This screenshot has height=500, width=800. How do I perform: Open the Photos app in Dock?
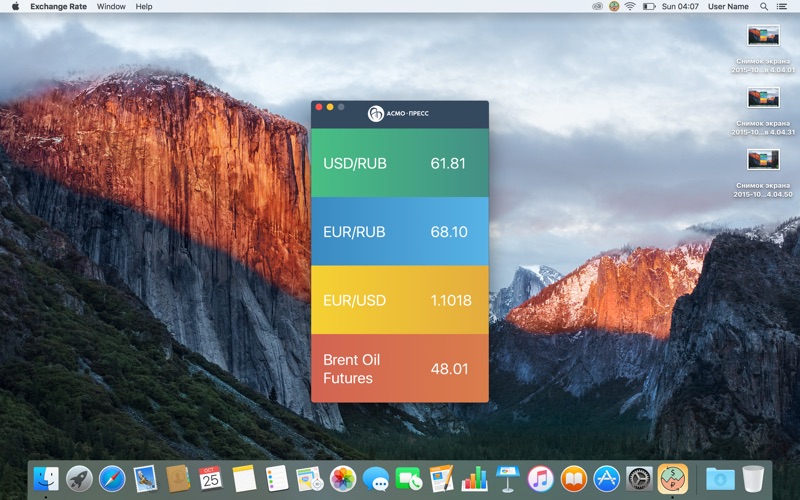pyautogui.click(x=343, y=479)
